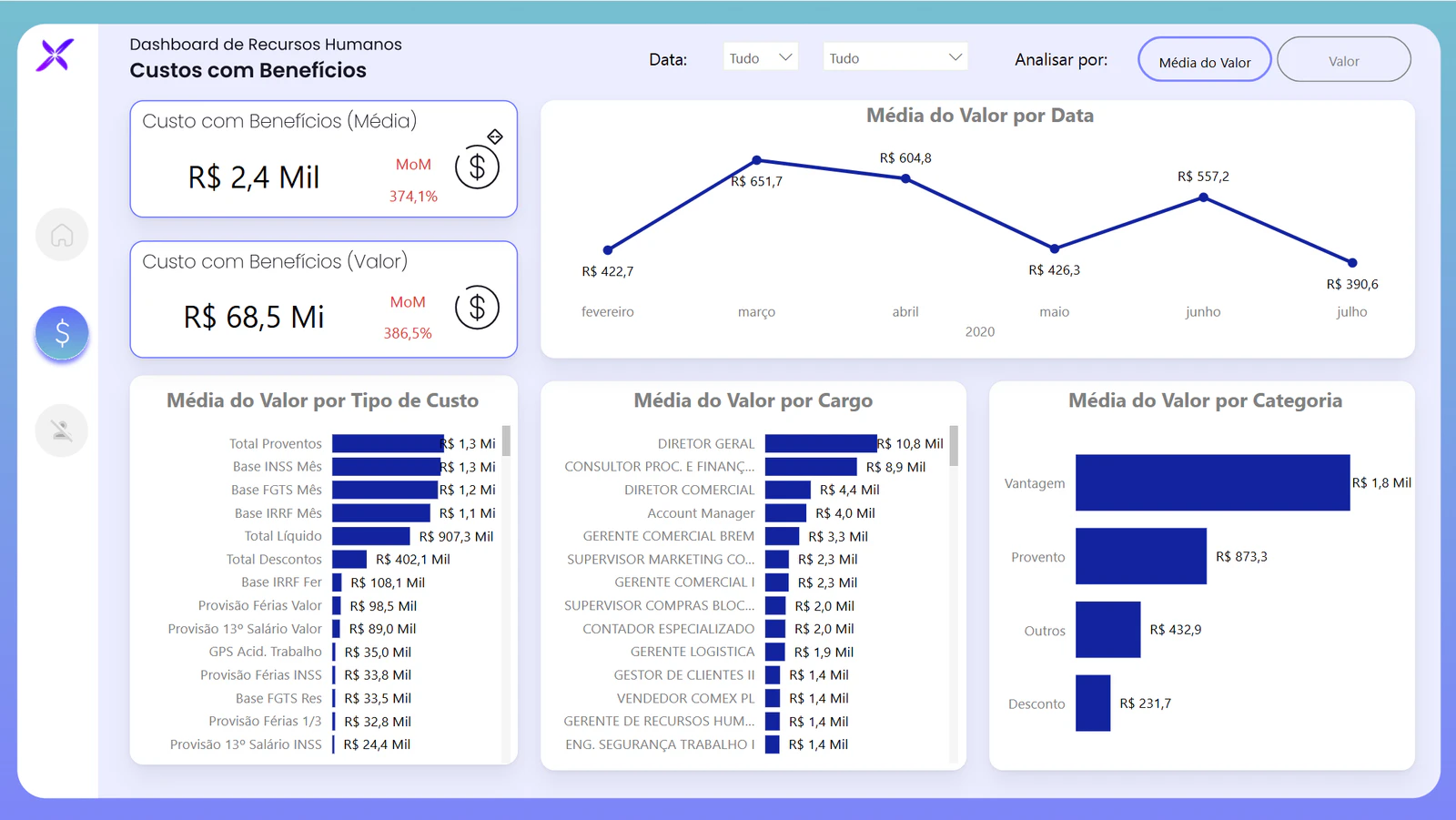
Task: Switch analysis to the Valor button
Action: [1344, 60]
